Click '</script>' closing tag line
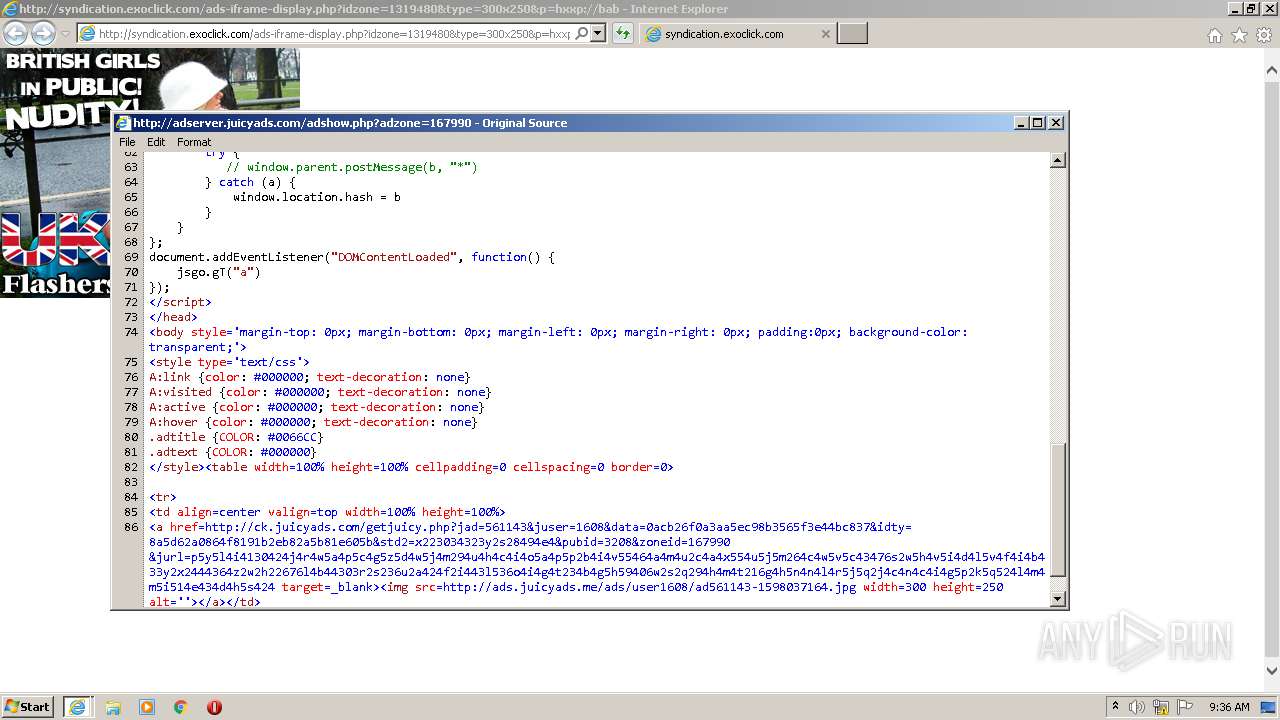This screenshot has width=1280, height=720. click(180, 302)
